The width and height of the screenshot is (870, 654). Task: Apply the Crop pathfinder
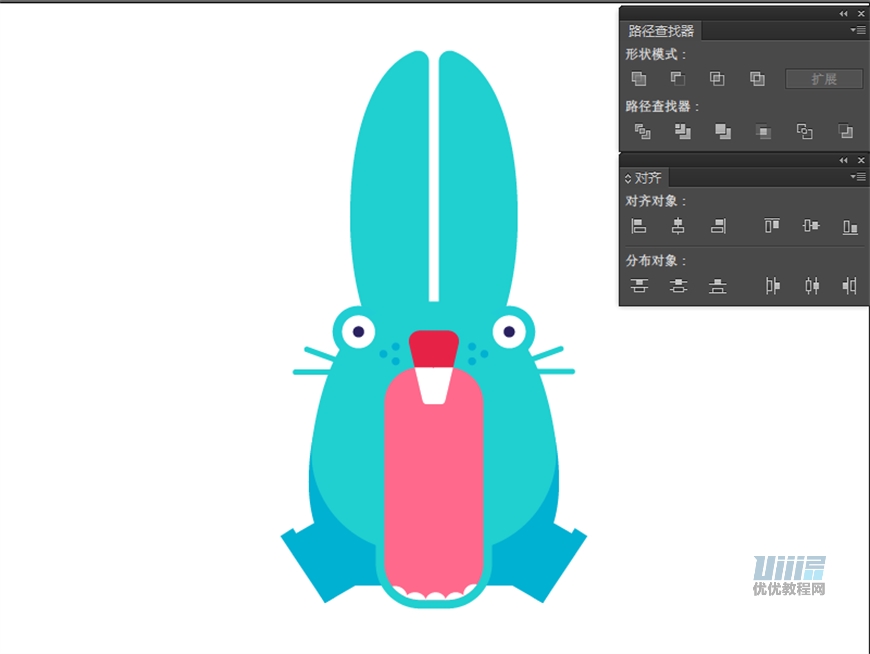(x=763, y=131)
